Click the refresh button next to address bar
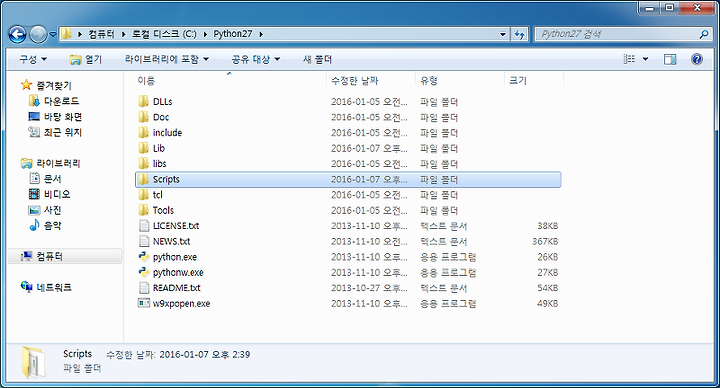The width and height of the screenshot is (720, 388). tap(520, 34)
